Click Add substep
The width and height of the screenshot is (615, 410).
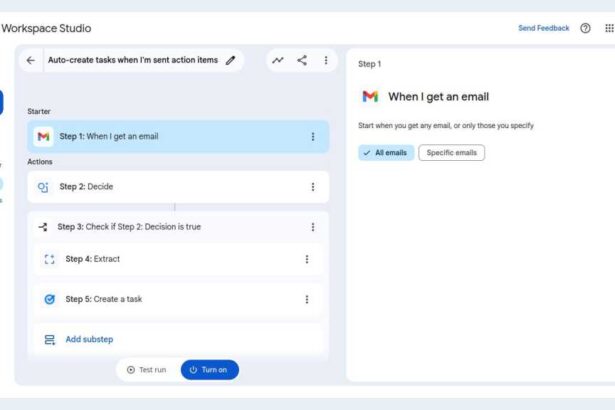pyautogui.click(x=88, y=339)
